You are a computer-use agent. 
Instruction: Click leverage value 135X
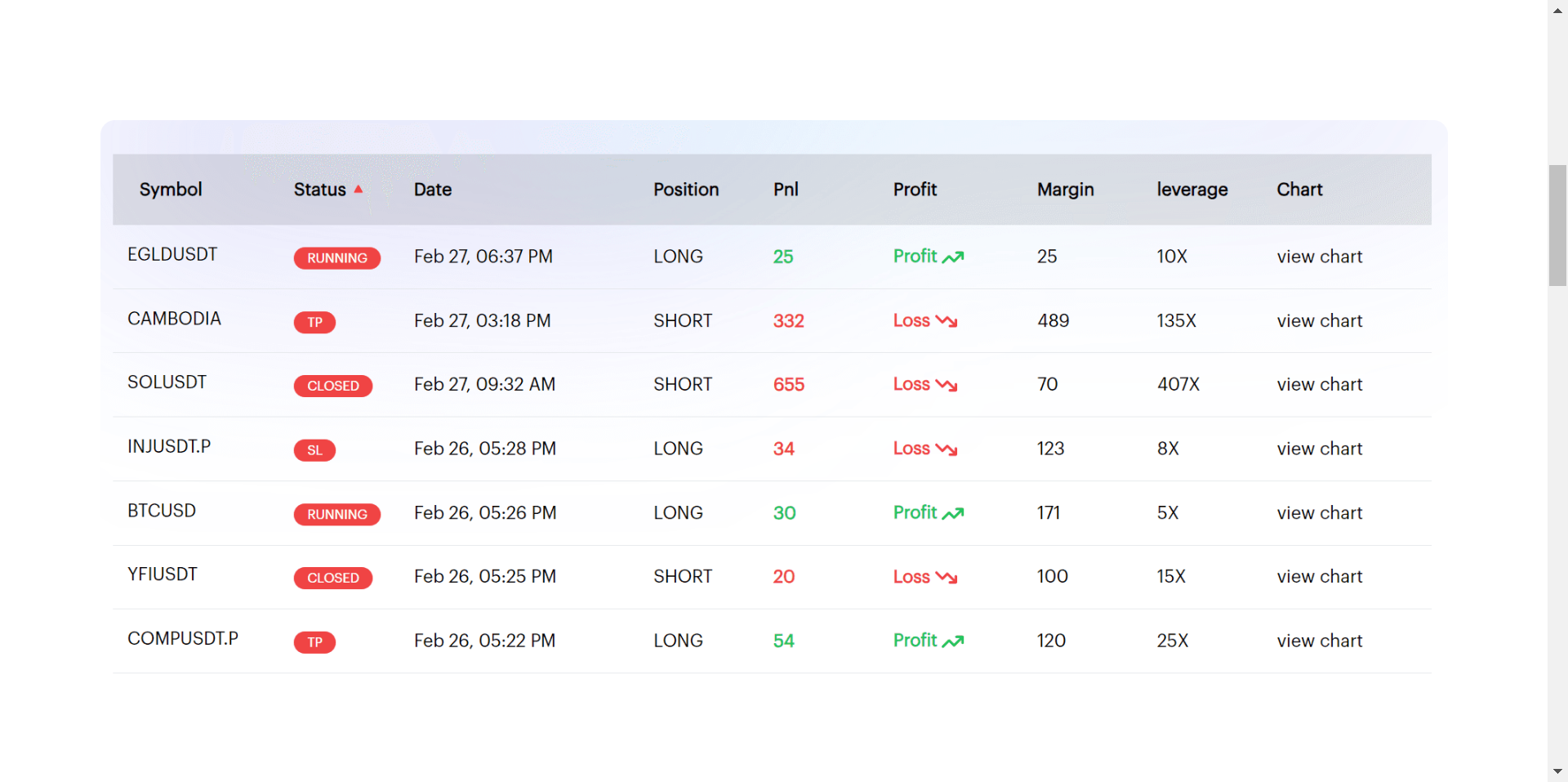[1177, 321]
